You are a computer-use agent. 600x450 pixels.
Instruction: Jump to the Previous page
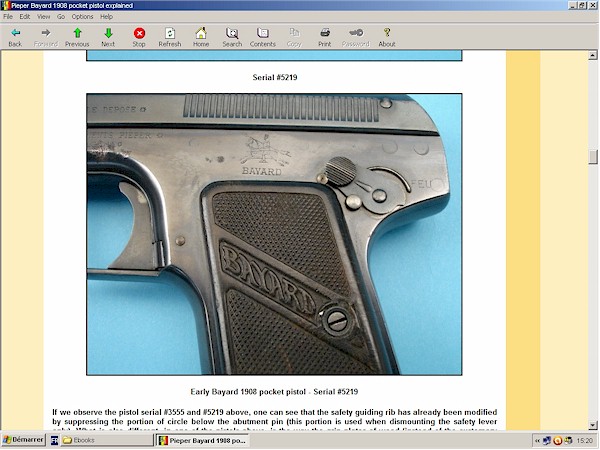[77, 37]
